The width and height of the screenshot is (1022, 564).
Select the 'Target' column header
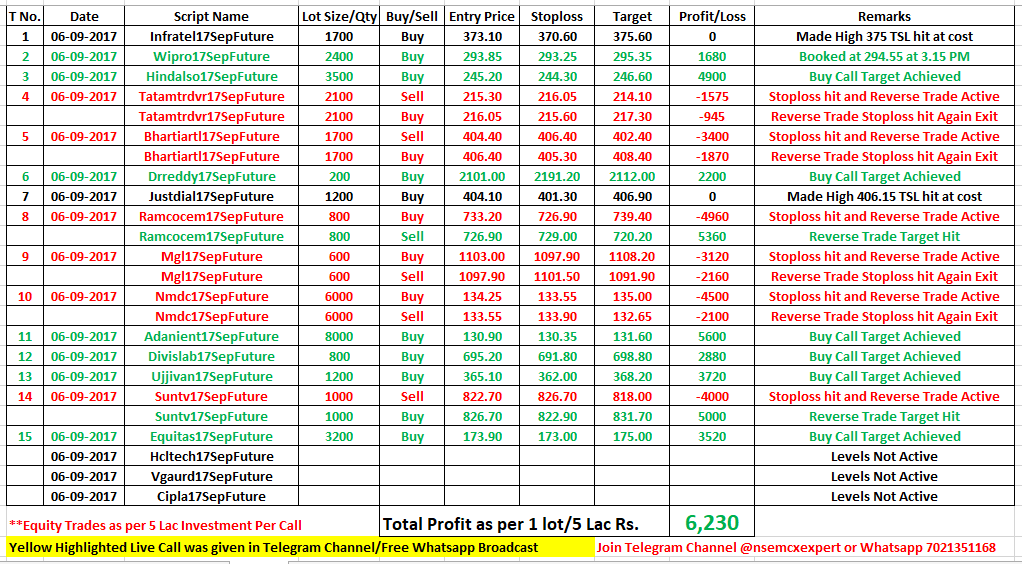632,17
